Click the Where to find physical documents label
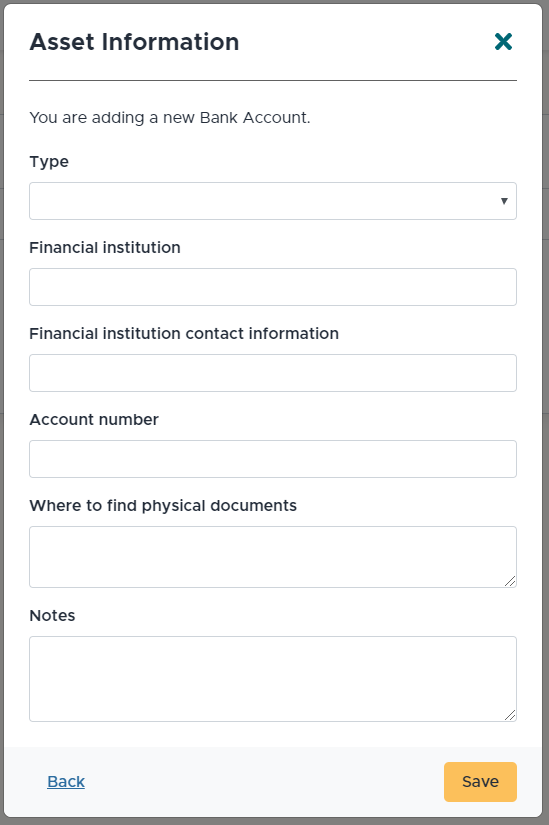This screenshot has width=549, height=825. click(163, 506)
